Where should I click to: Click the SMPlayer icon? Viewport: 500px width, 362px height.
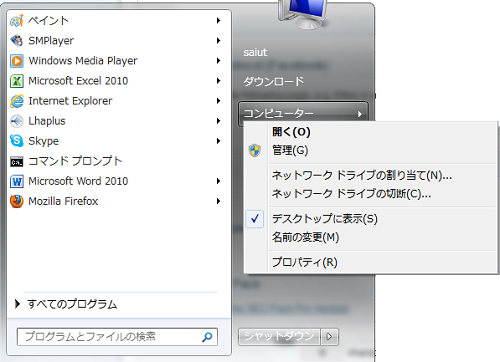(17, 41)
